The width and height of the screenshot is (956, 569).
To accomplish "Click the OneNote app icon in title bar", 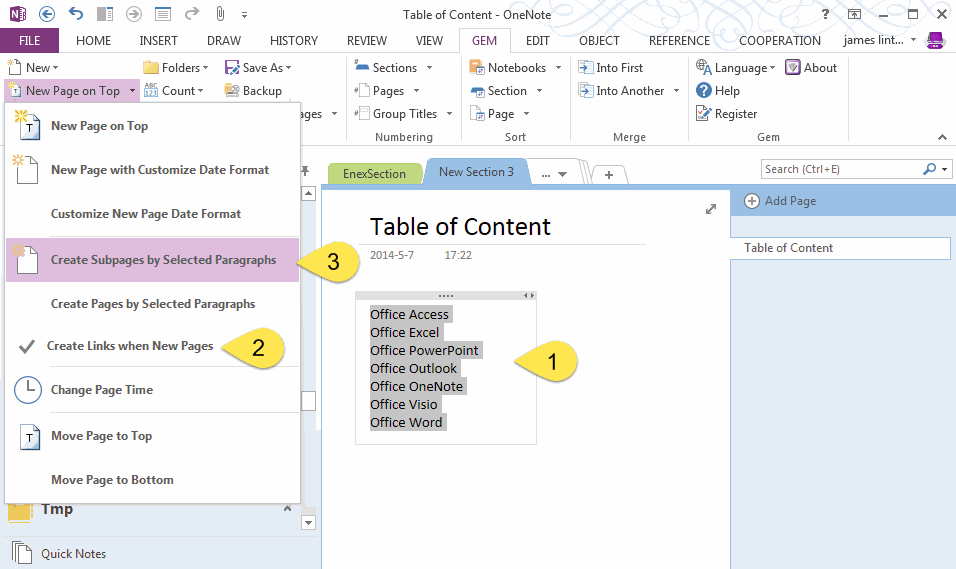I will (x=18, y=13).
